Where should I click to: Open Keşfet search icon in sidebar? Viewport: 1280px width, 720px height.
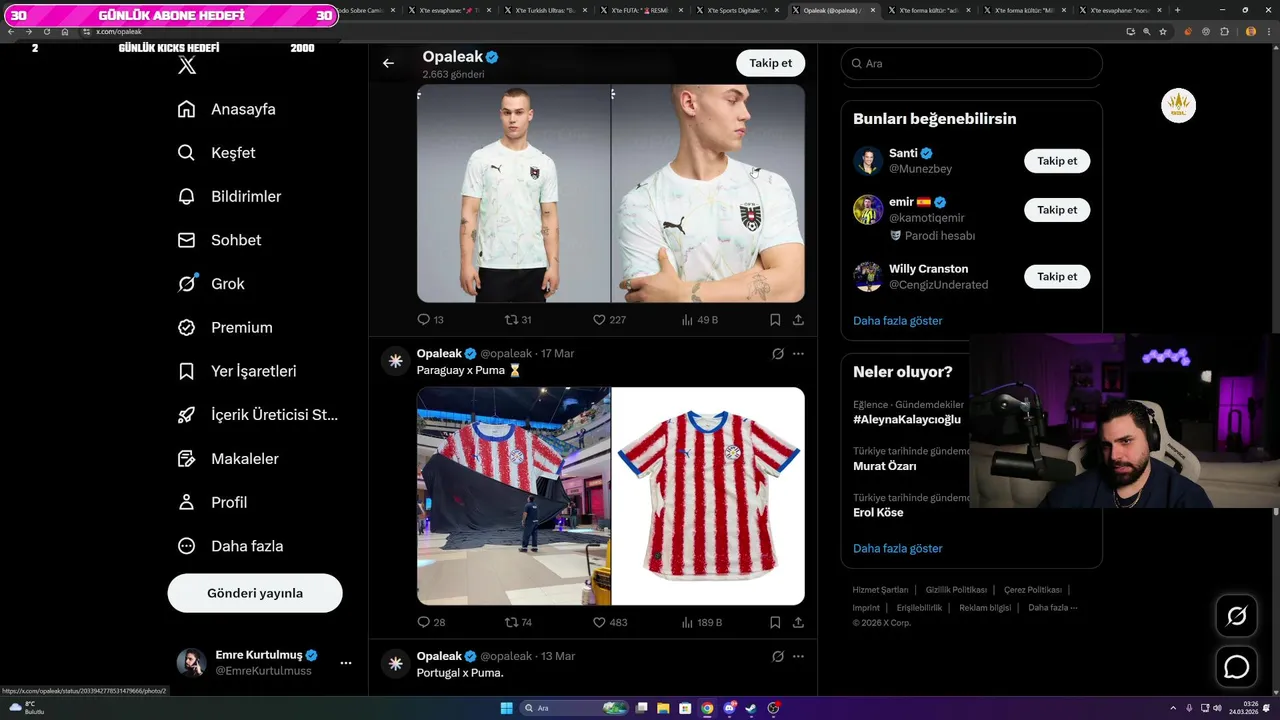point(186,153)
